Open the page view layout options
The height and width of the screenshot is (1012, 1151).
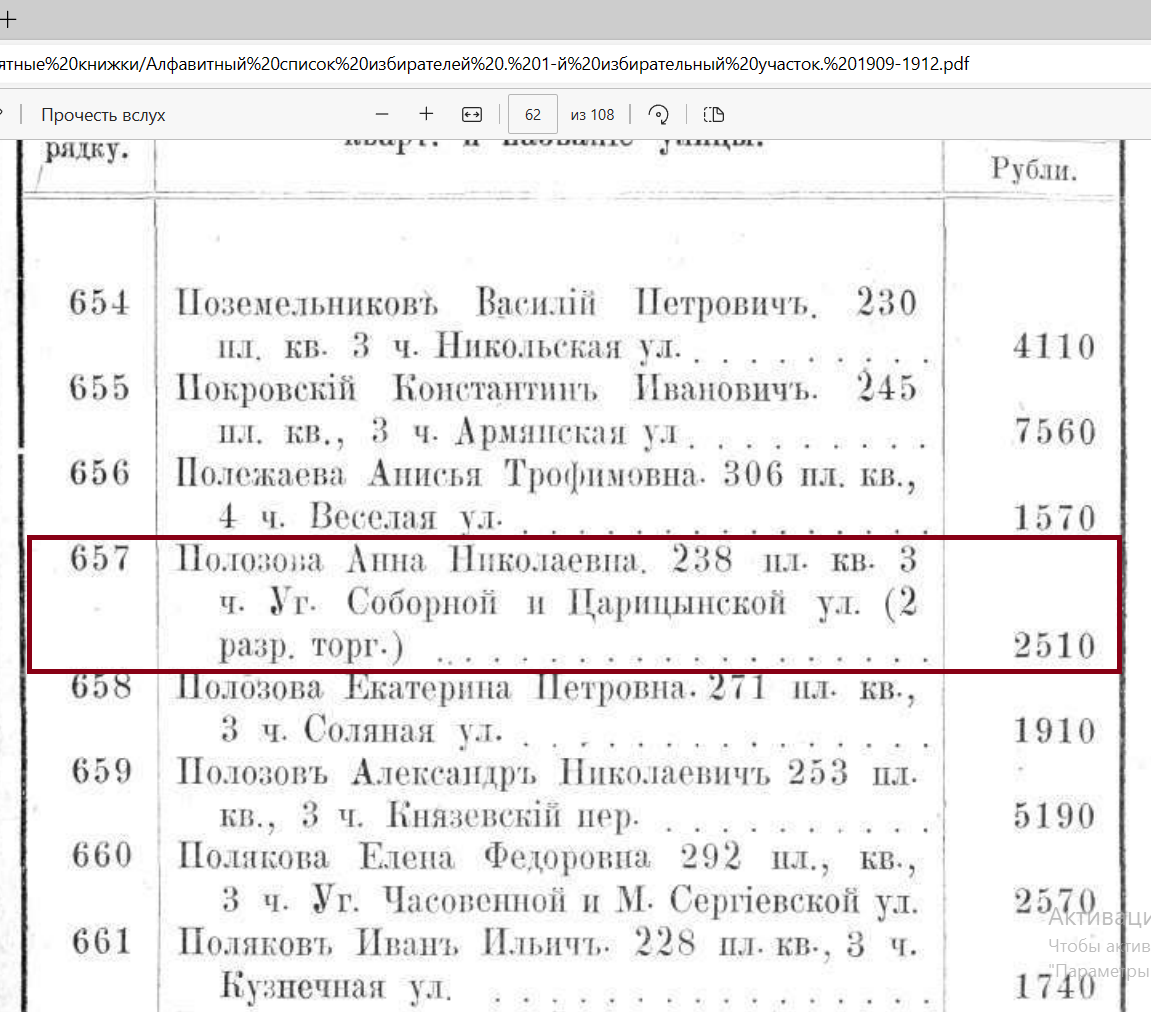coord(713,115)
